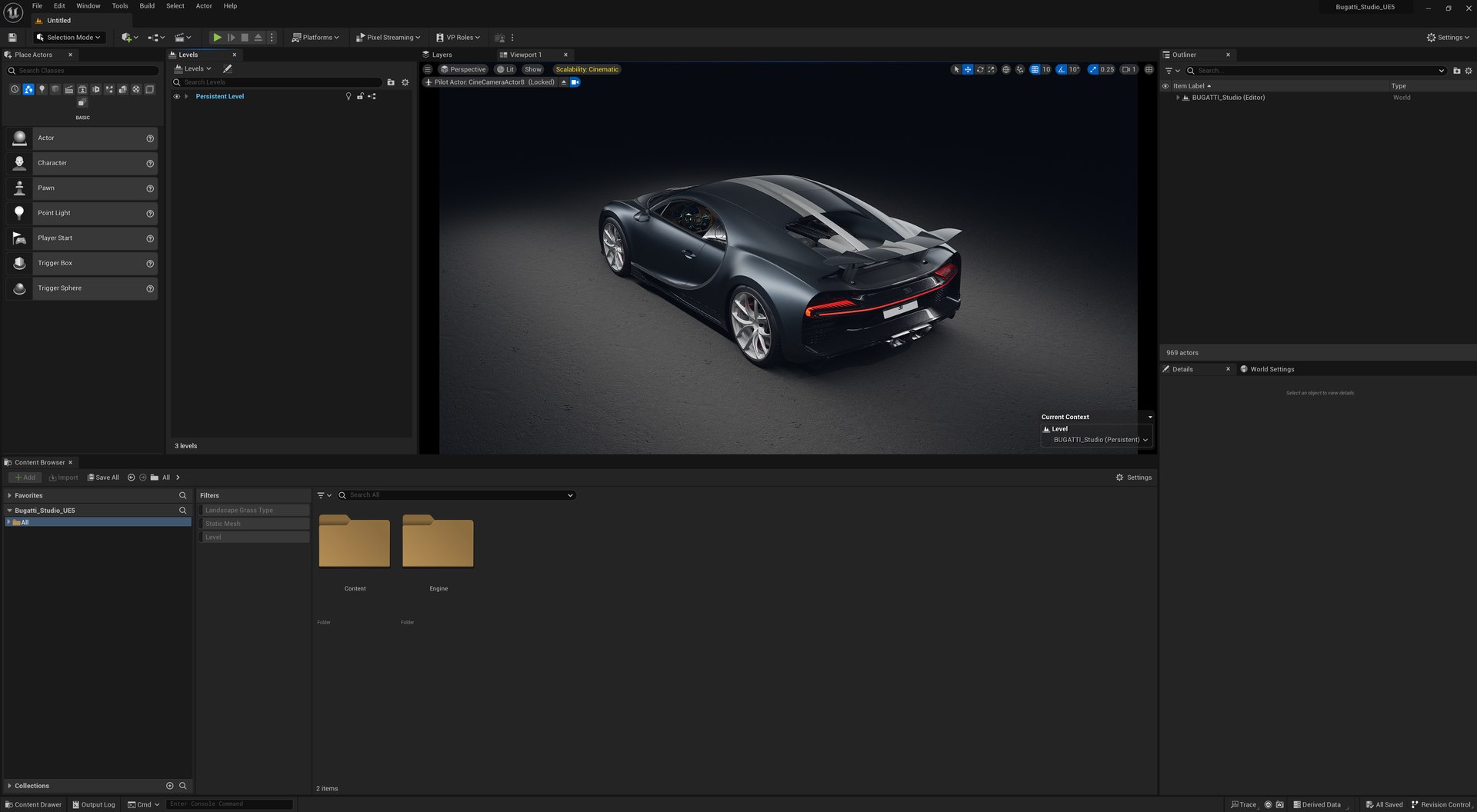
Task: Toggle grid snapping on or off
Action: click(1035, 69)
